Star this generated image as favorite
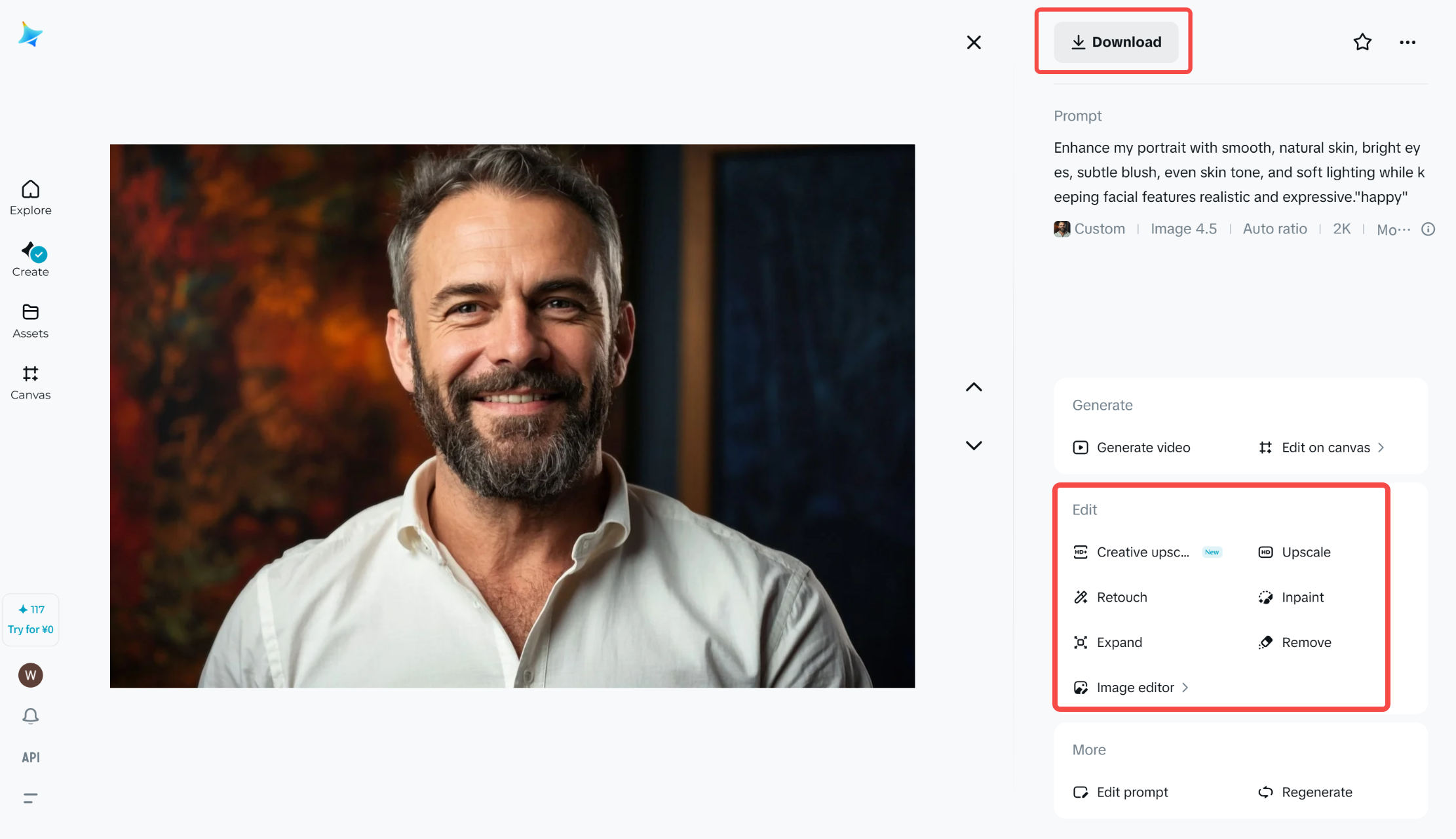1456x839 pixels. click(x=1362, y=41)
